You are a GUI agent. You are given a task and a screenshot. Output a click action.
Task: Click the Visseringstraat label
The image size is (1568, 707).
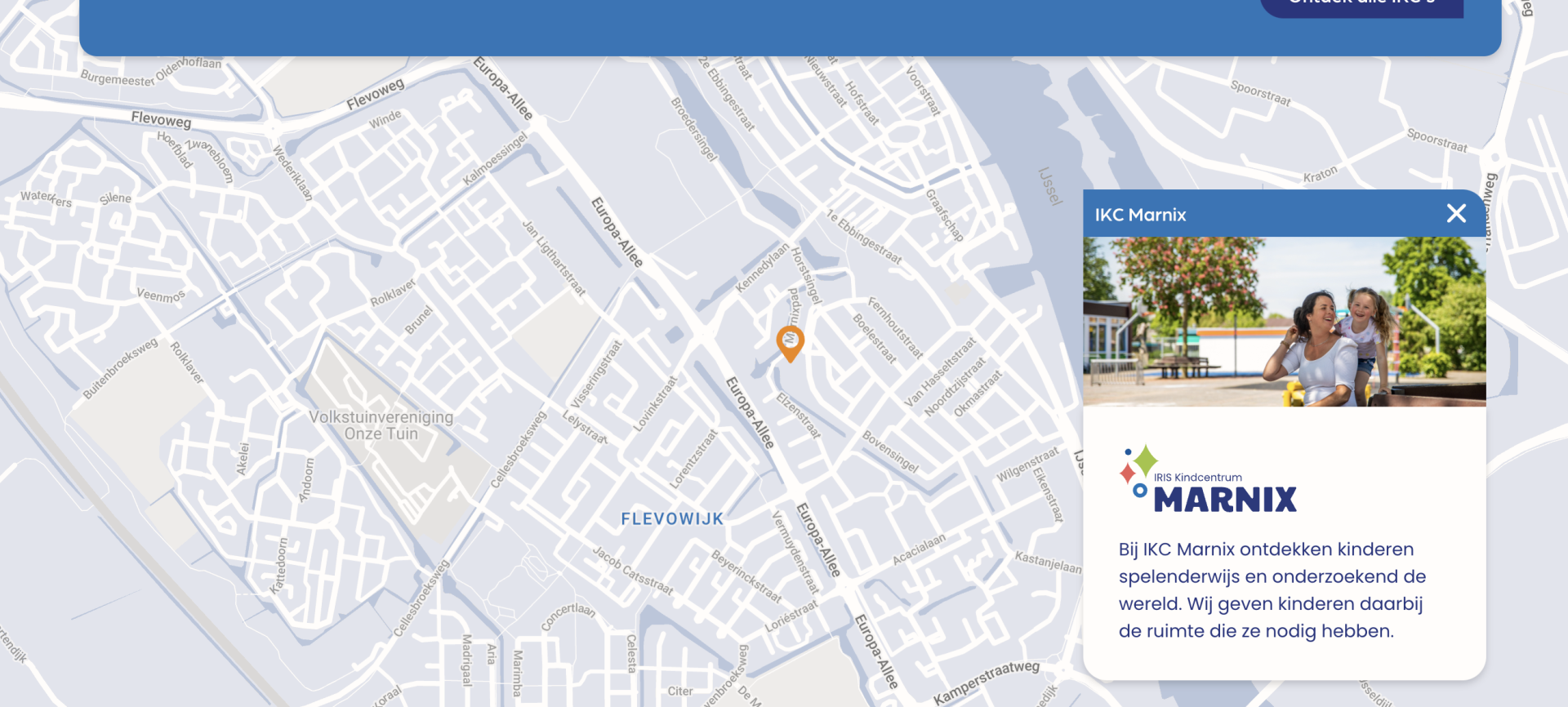click(x=596, y=374)
